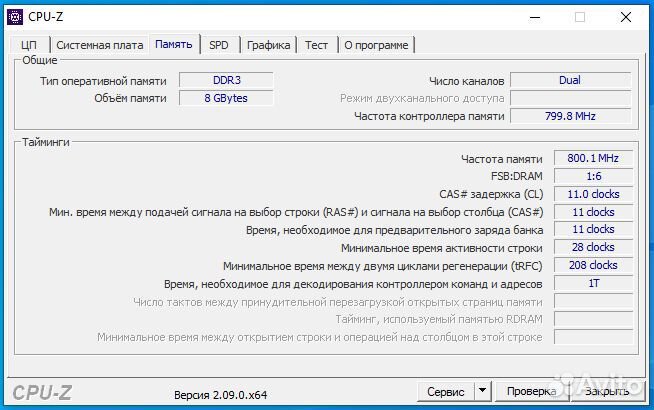Click the 11.0 clocks CAS latency value

click(x=593, y=194)
